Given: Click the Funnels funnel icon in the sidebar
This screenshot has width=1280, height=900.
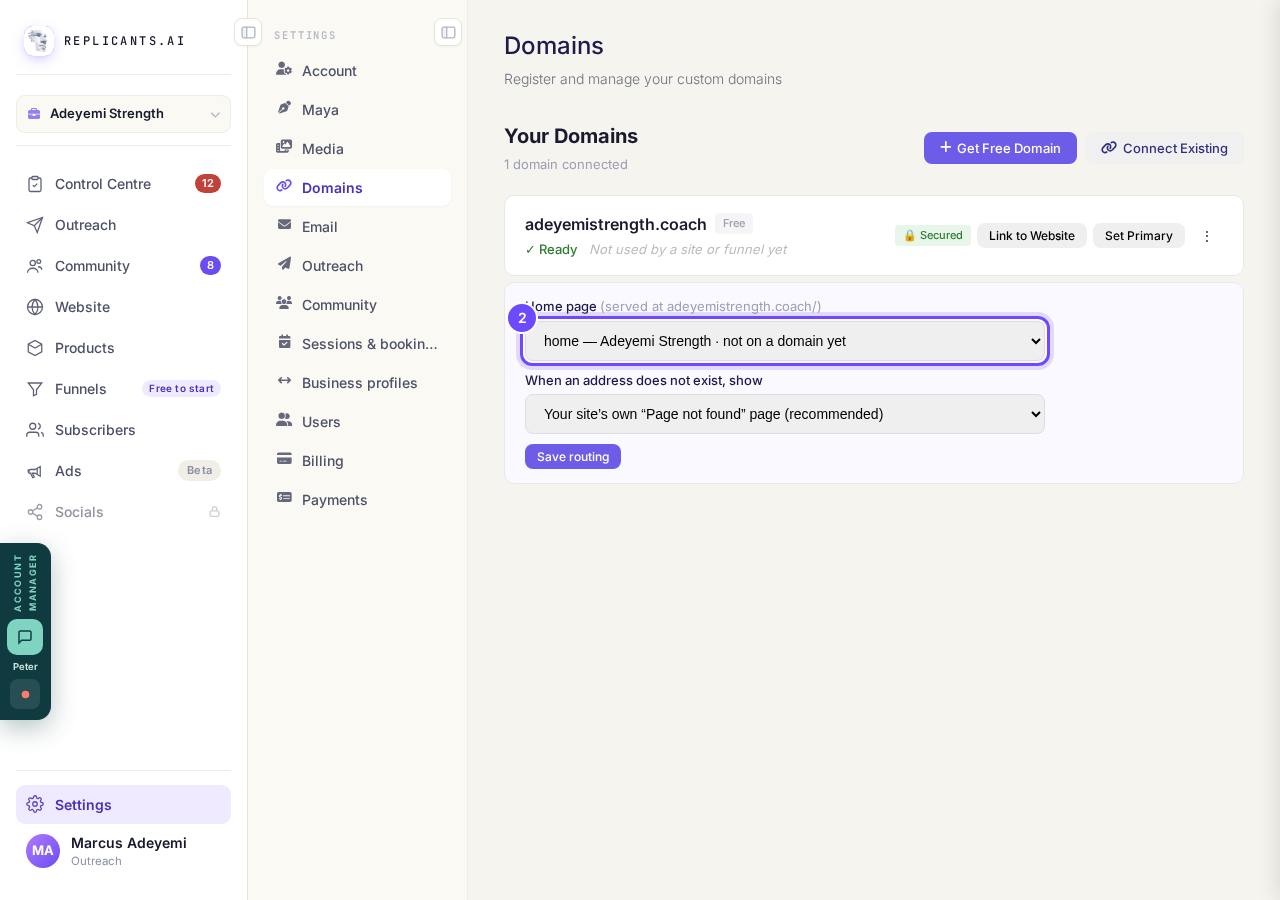Looking at the screenshot, I should [35, 389].
